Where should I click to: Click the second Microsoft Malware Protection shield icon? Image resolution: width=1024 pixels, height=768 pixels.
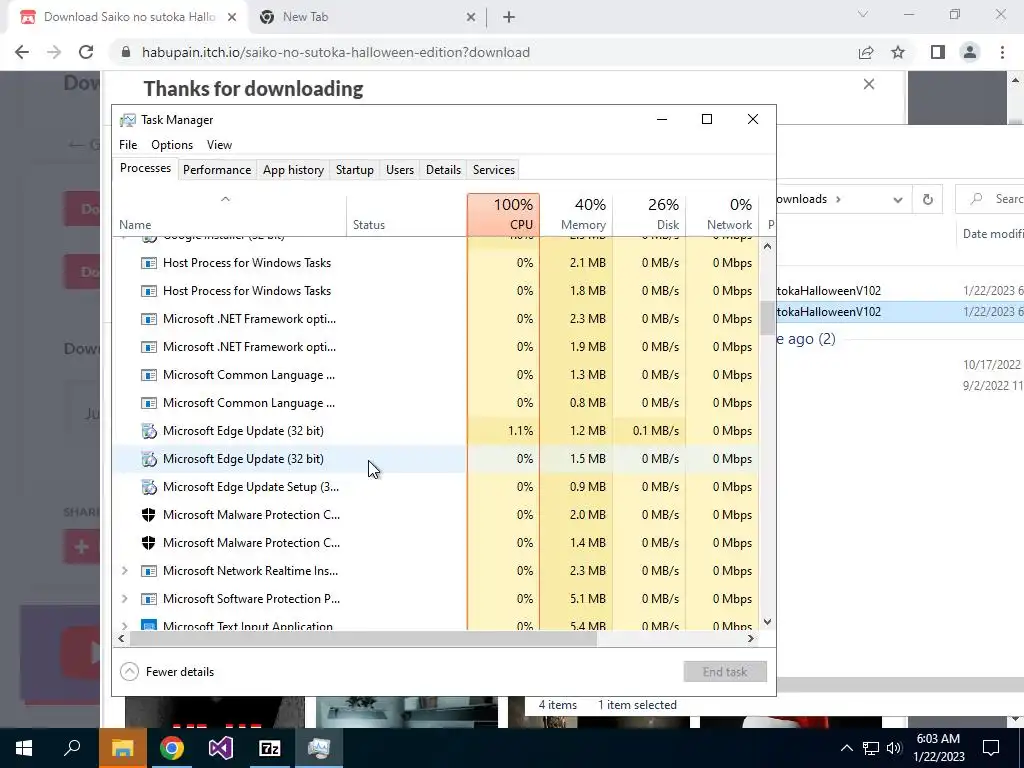click(149, 543)
